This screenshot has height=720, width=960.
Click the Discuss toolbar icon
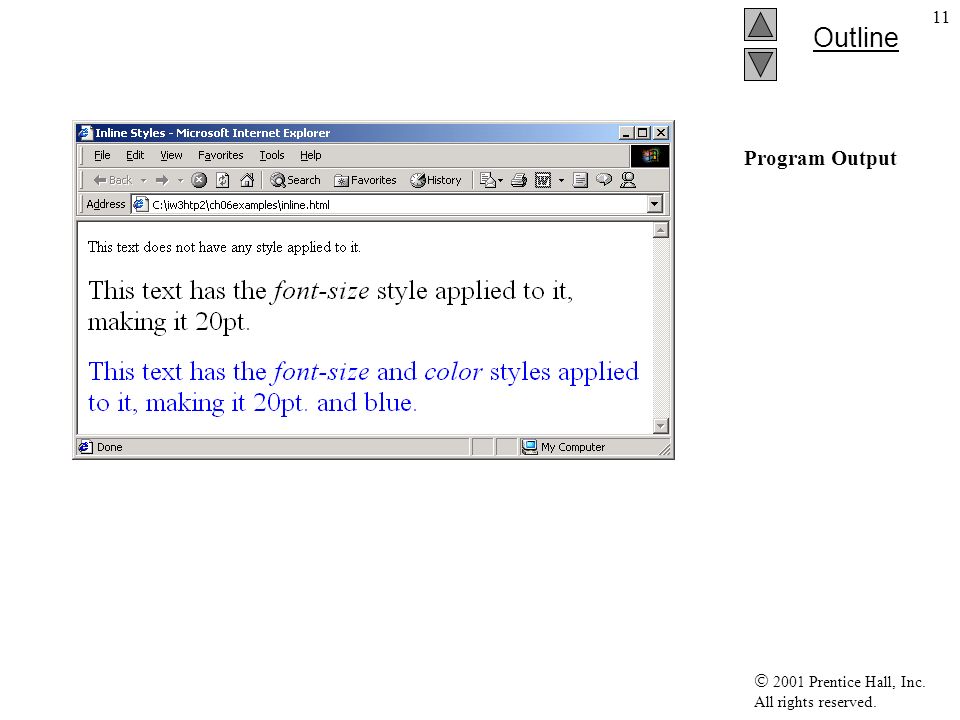(604, 179)
